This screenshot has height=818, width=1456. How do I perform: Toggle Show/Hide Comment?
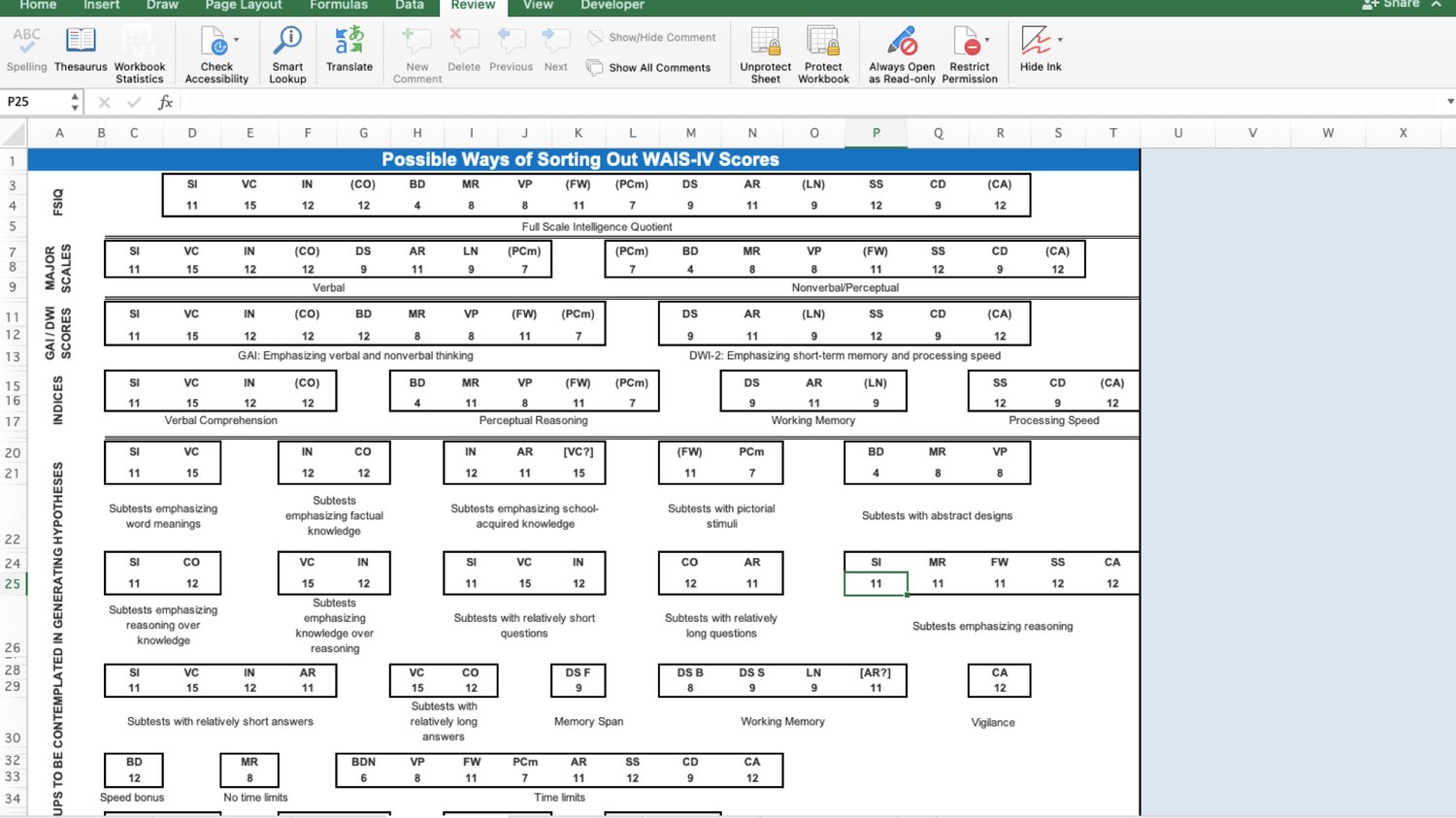[x=652, y=38]
